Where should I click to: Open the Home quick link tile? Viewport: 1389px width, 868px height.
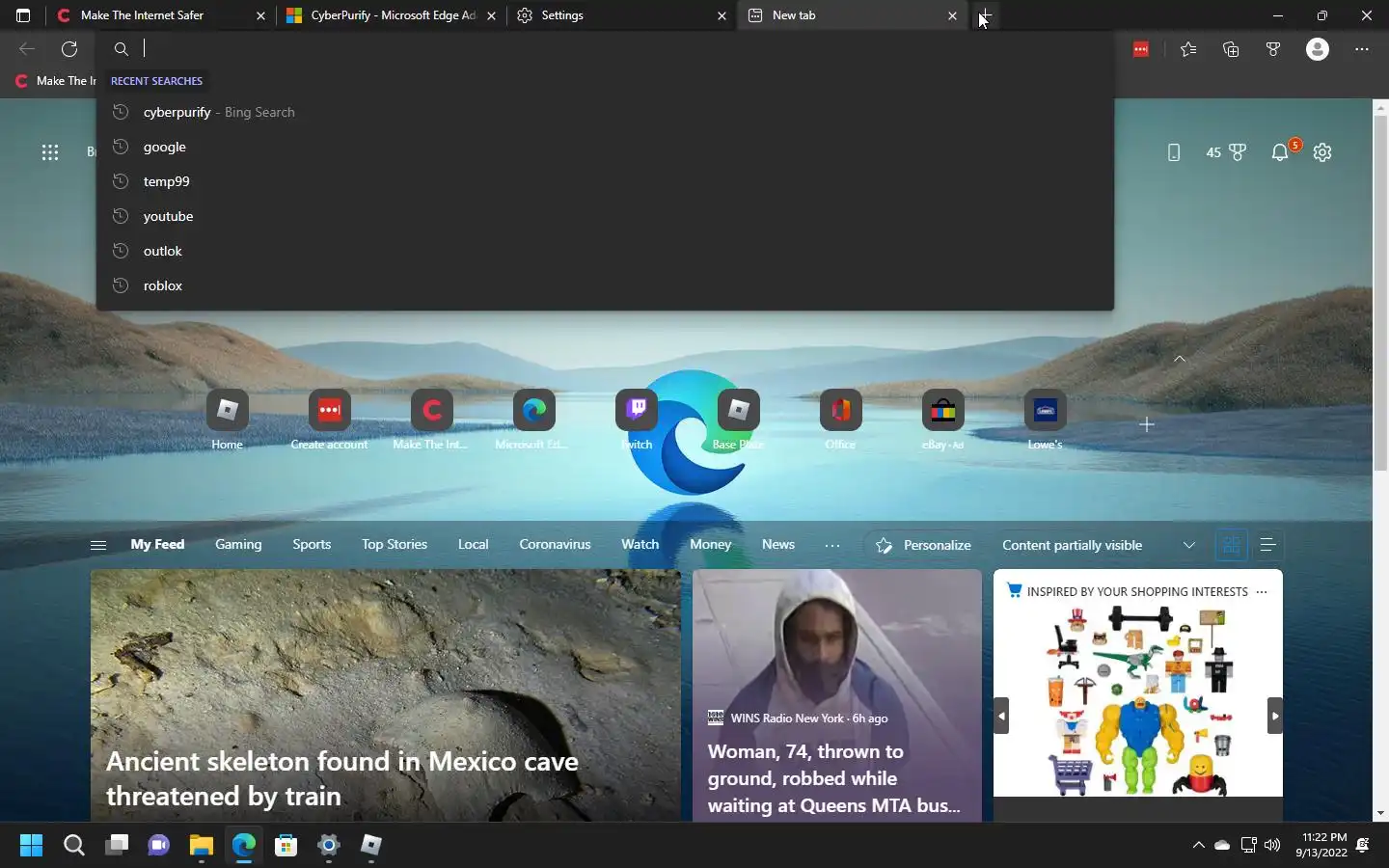(228, 420)
